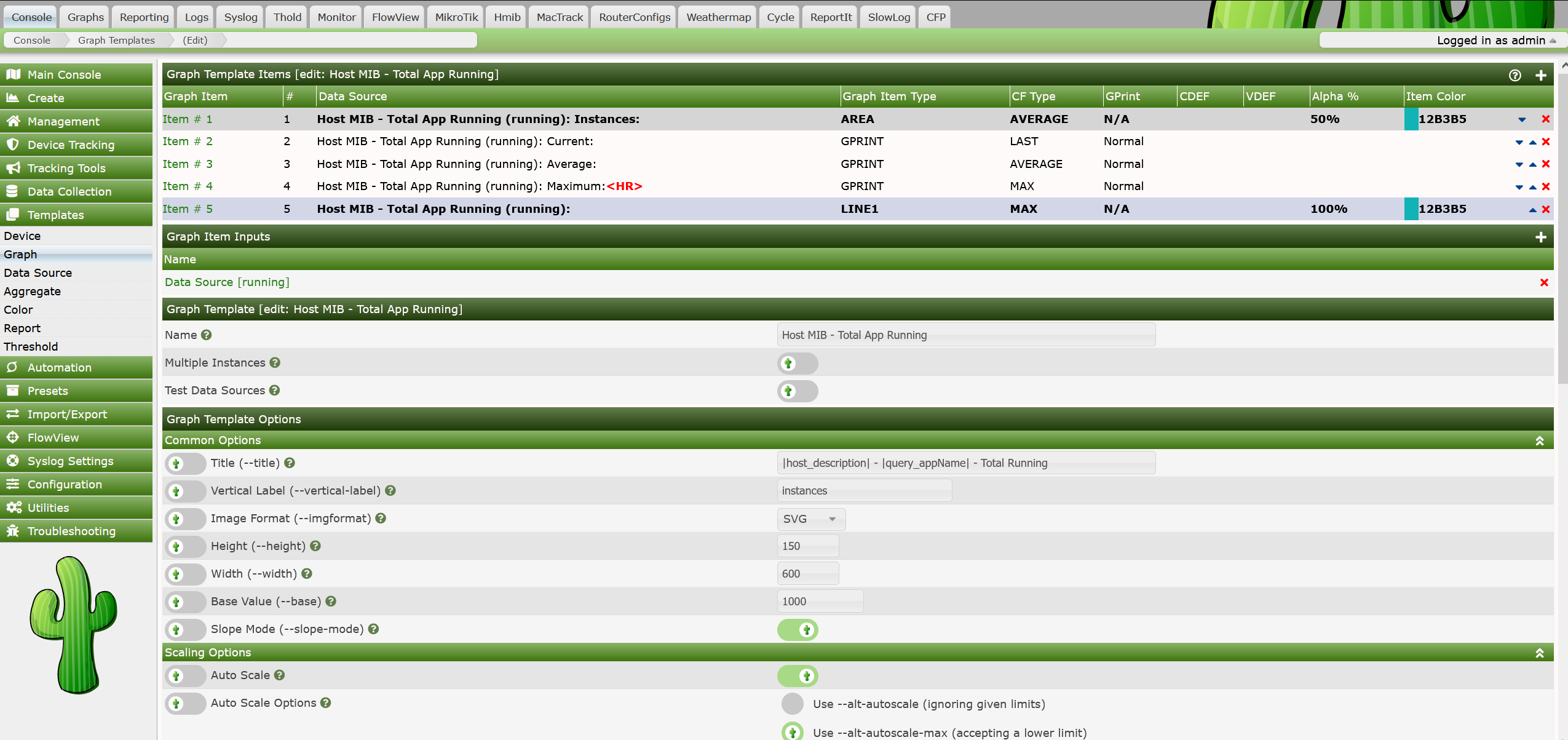1568x740 pixels.
Task: Click the Title field to edit it
Action: point(965,463)
